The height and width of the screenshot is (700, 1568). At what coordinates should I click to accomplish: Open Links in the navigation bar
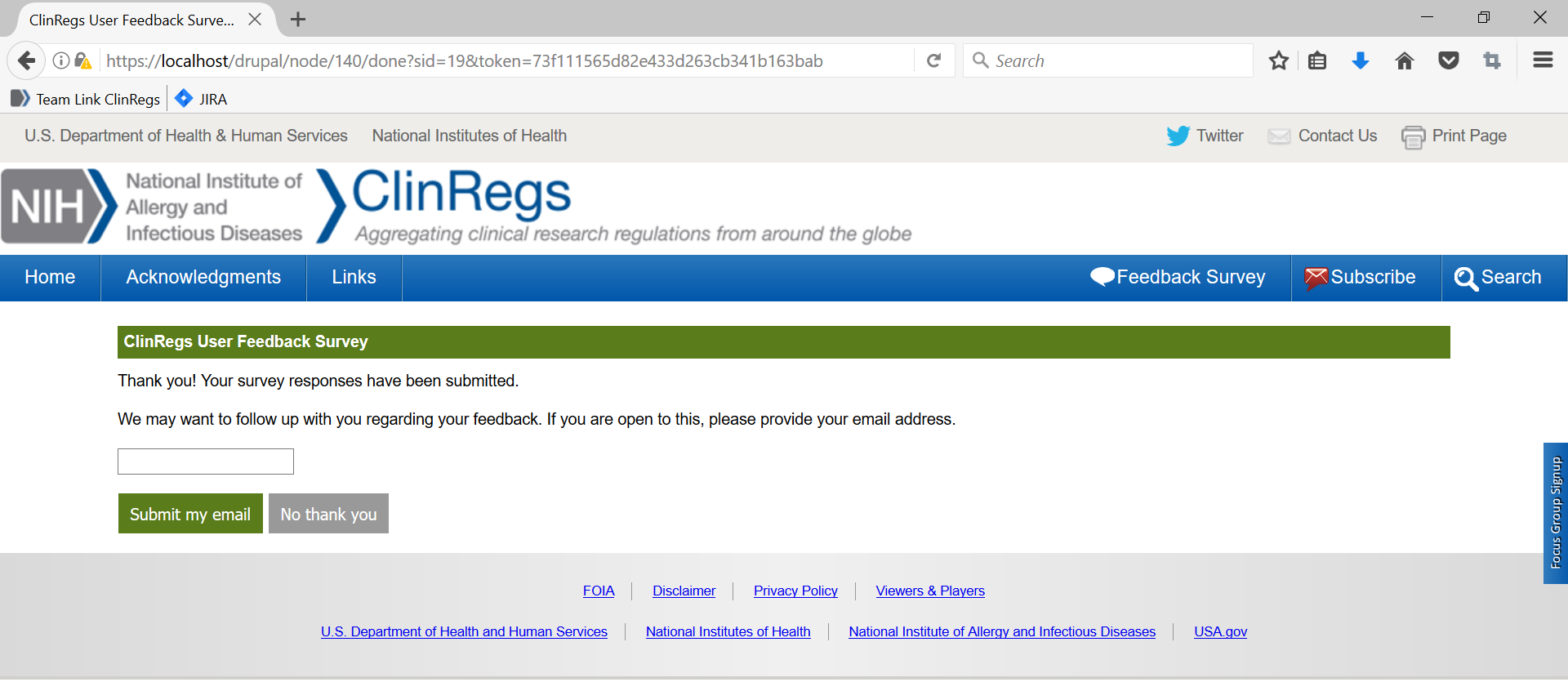click(354, 278)
